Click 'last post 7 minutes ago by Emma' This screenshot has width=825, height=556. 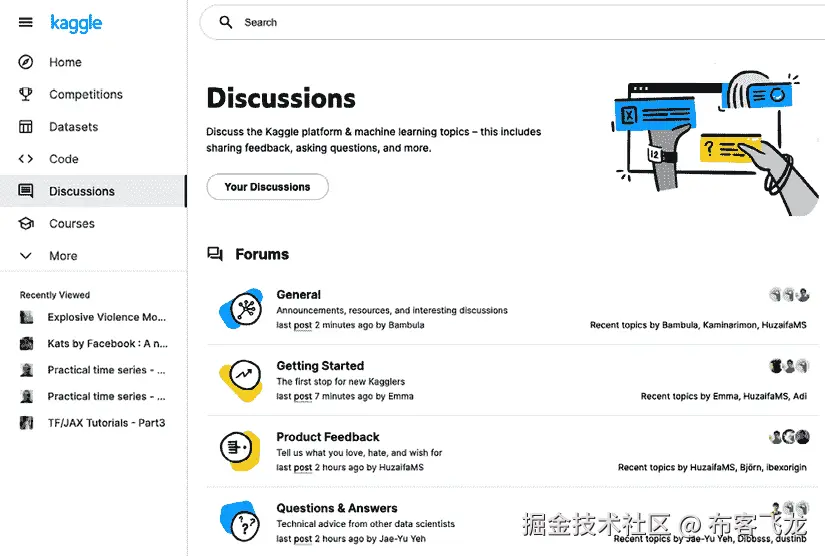point(345,396)
